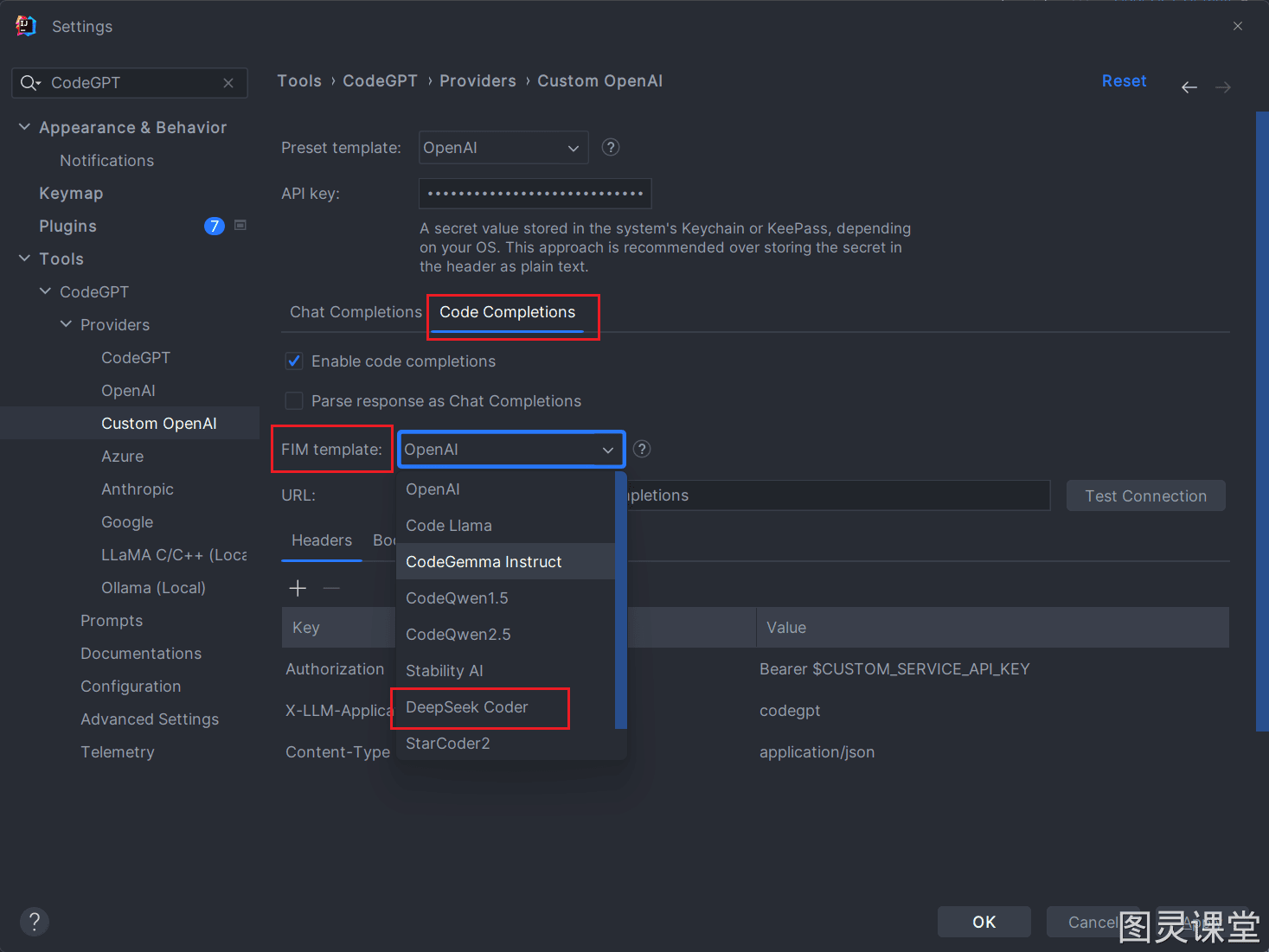The image size is (1269, 952).
Task: Switch to Chat Completions tab
Action: 356,312
